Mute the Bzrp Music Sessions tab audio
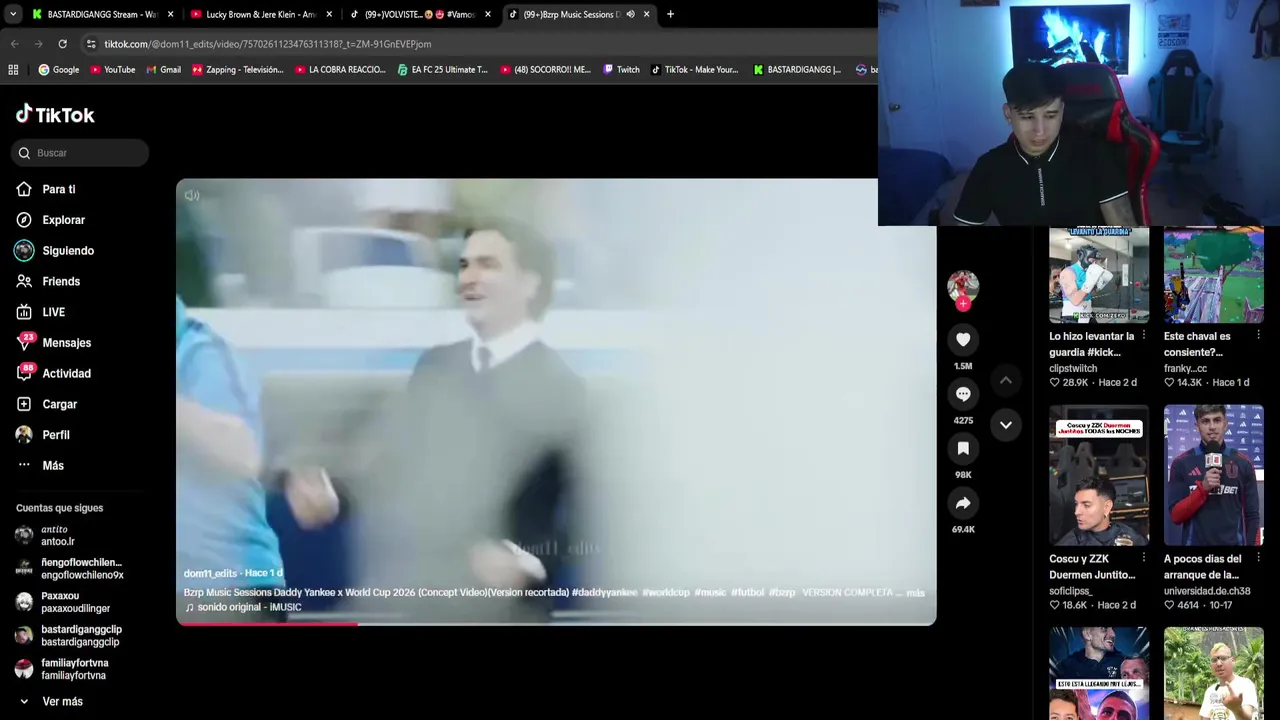This screenshot has width=1280, height=720. tap(630, 14)
